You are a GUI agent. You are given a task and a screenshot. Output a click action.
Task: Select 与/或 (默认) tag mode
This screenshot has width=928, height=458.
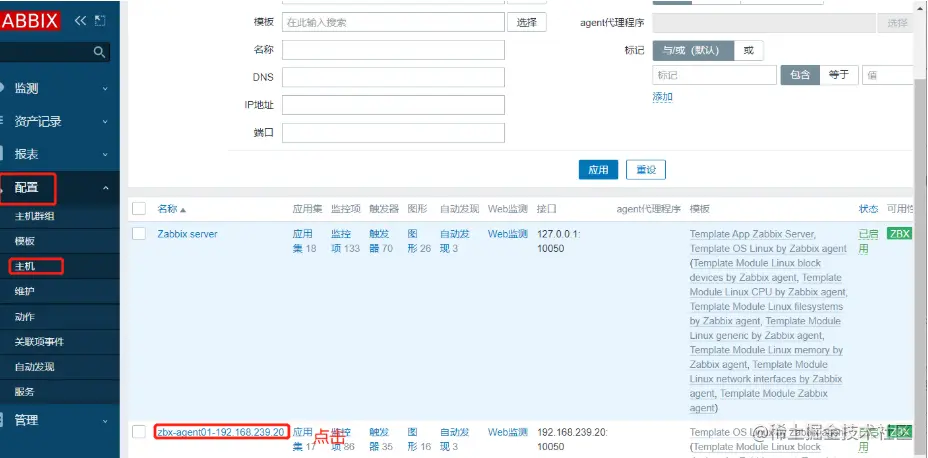[693, 50]
